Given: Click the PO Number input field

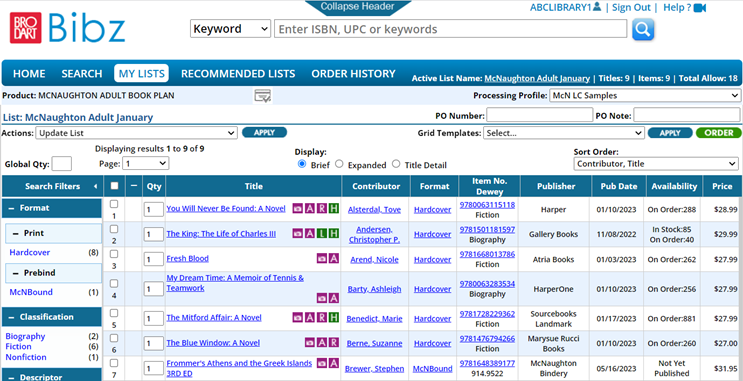Looking at the screenshot, I should pos(540,115).
